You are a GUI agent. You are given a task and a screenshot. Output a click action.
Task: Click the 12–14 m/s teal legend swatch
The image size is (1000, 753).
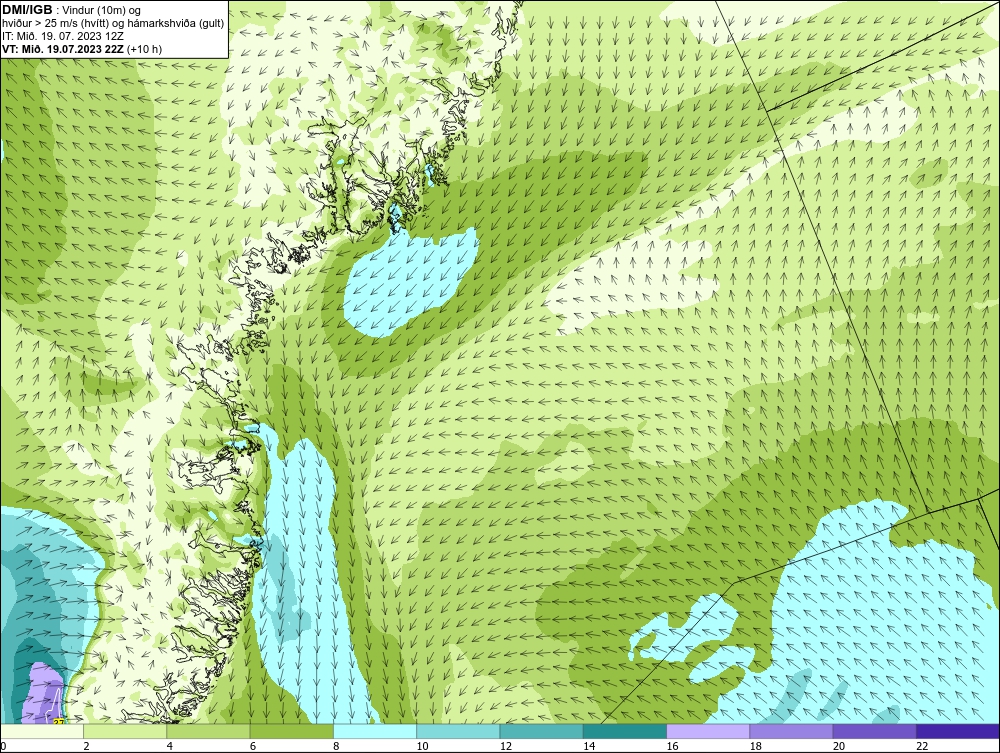[541, 731]
